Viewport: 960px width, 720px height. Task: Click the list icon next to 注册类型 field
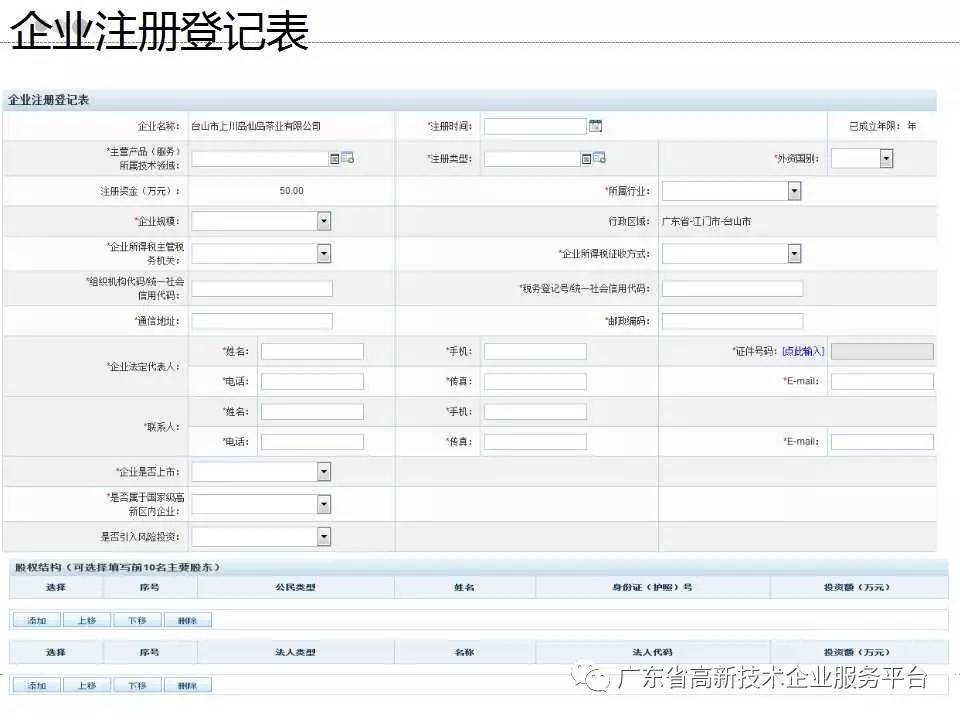(x=587, y=158)
